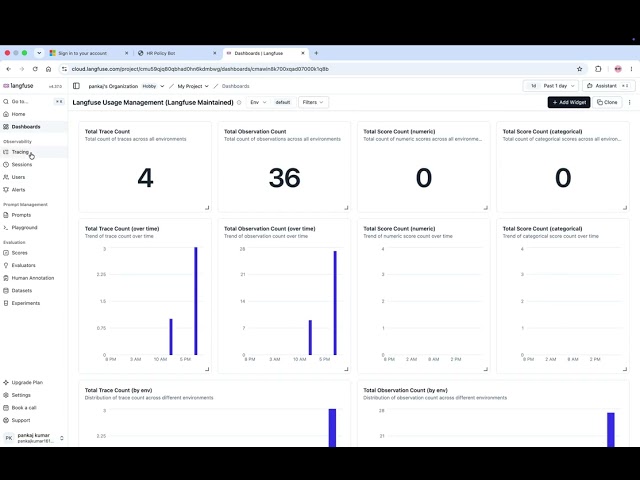640x480 pixels.
Task: Open dashboard more options menu
Action: (x=629, y=102)
